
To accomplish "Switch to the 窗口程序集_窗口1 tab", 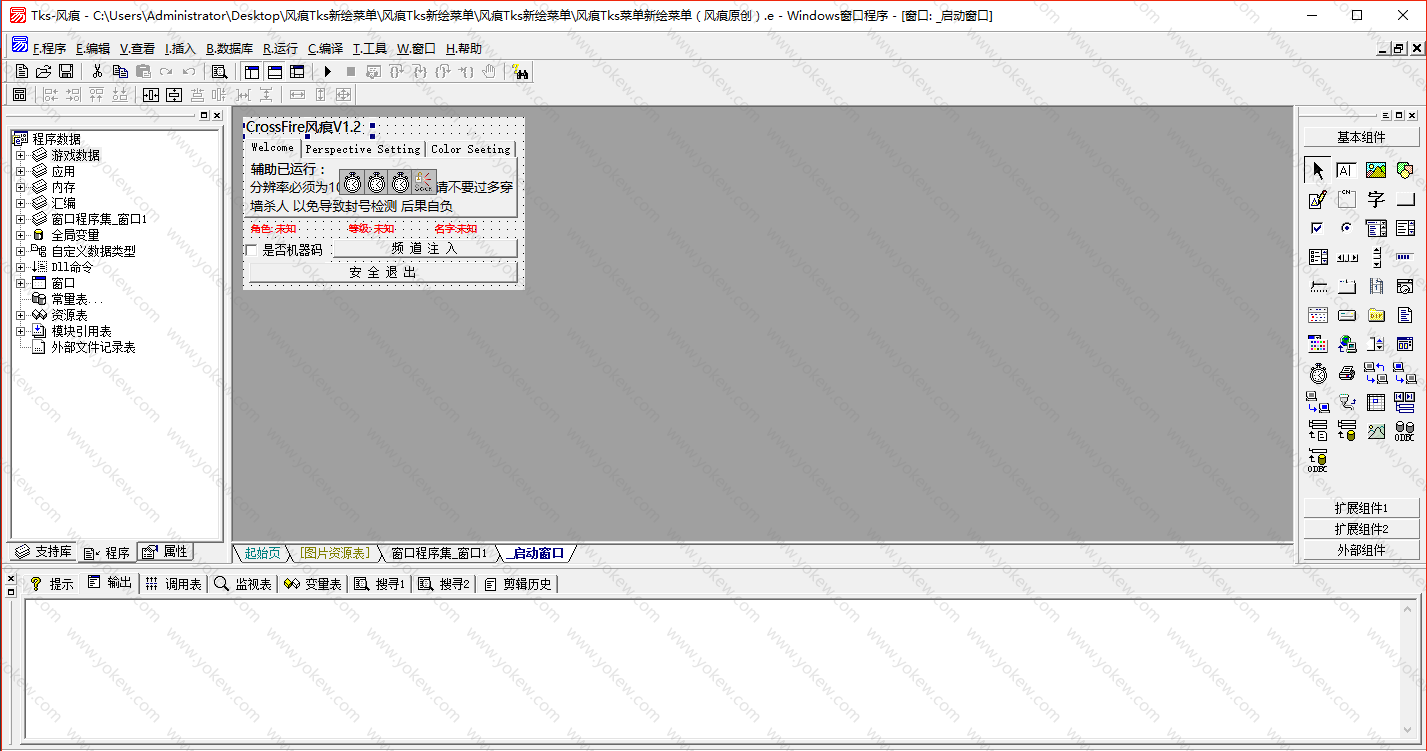I will click(x=438, y=553).
